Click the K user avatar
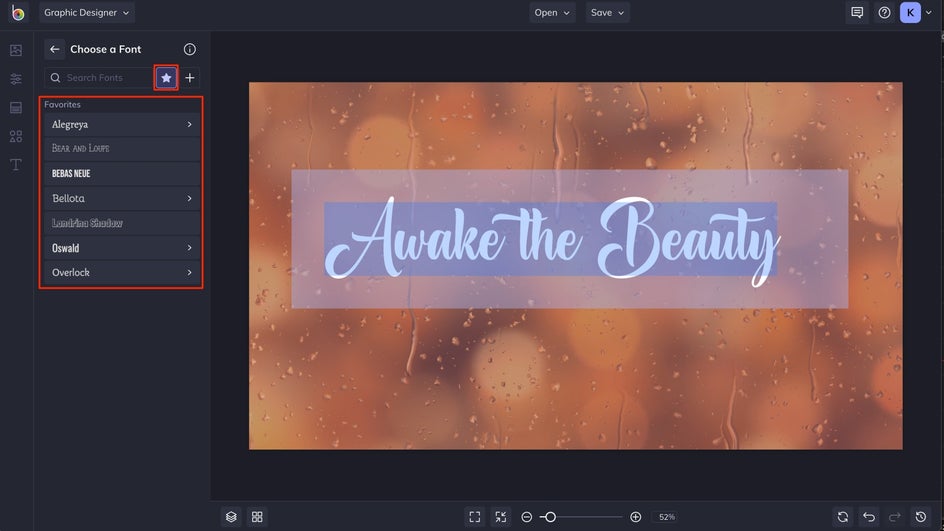The height and width of the screenshot is (531, 944). (x=910, y=13)
